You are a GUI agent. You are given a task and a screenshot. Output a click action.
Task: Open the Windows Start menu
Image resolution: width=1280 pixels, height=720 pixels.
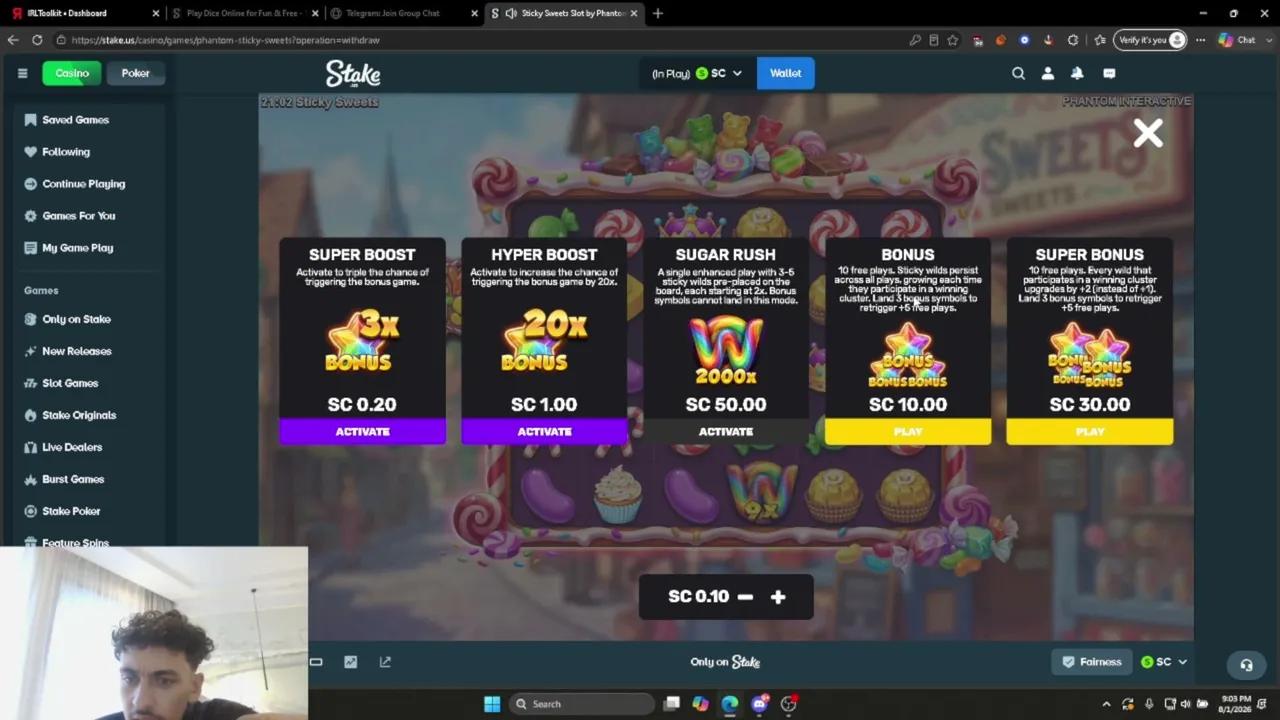[492, 704]
